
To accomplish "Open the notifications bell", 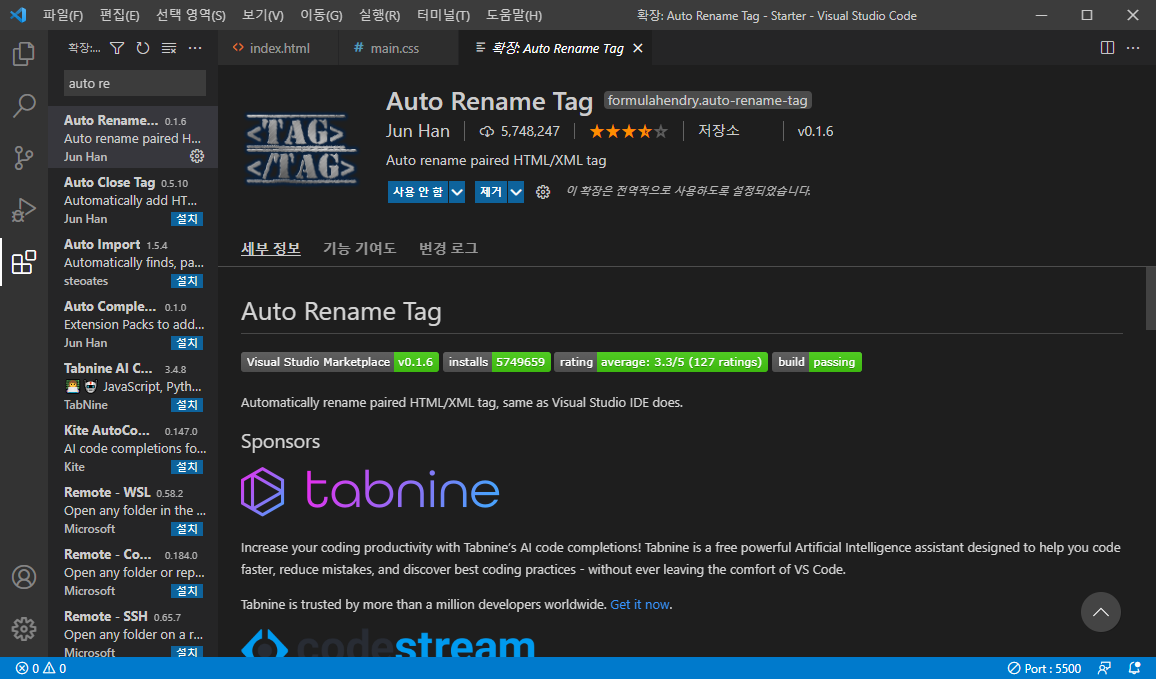I will coord(1135,669).
